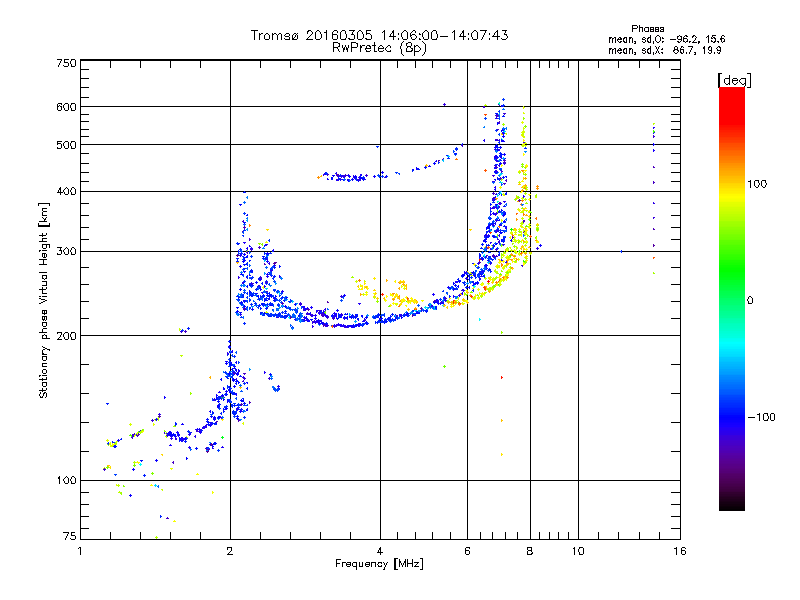Pick the black bottom of the phase colorbar
This screenshot has height=600, width=800.
point(732,503)
